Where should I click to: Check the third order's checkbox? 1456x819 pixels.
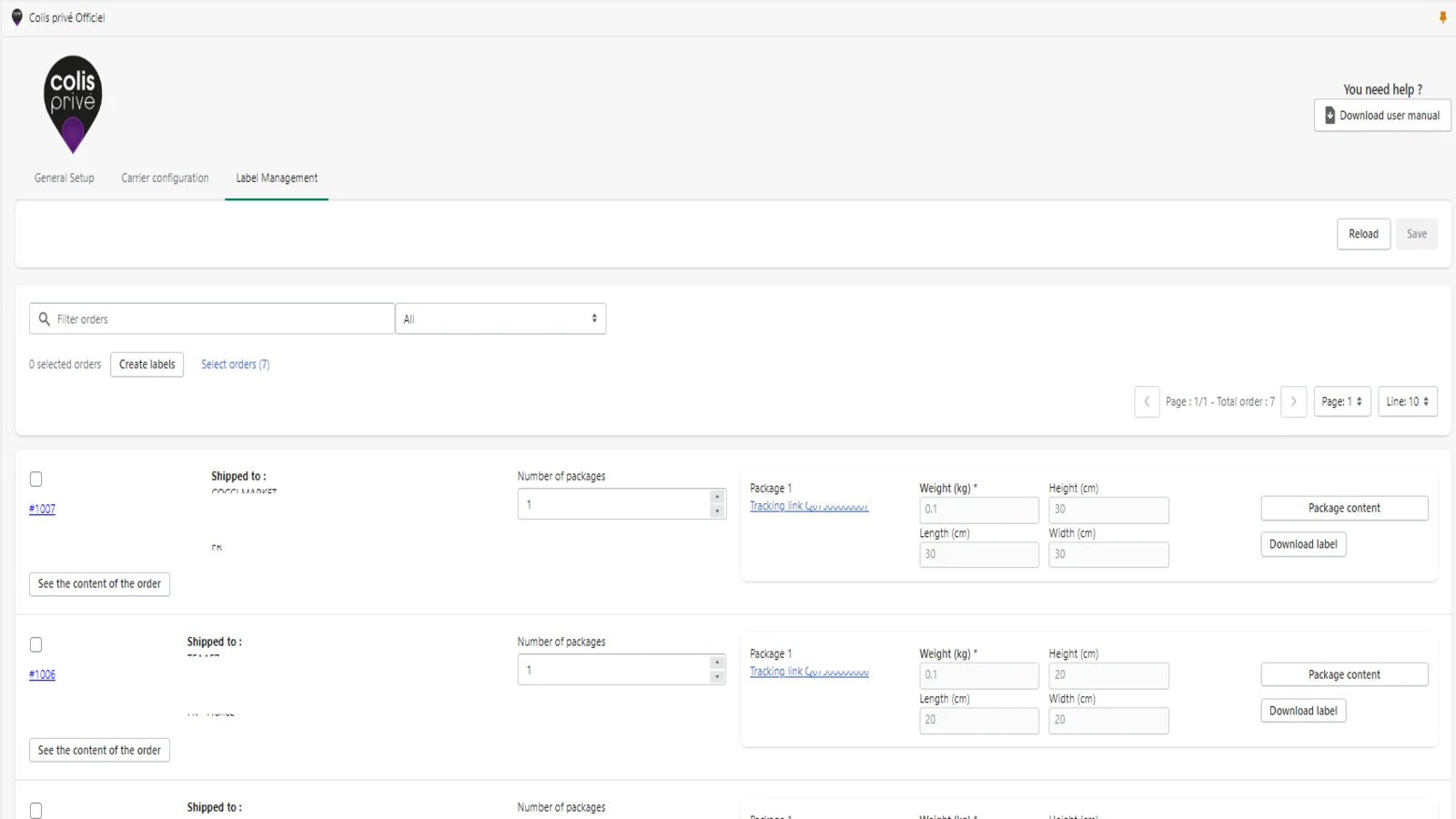click(36, 810)
